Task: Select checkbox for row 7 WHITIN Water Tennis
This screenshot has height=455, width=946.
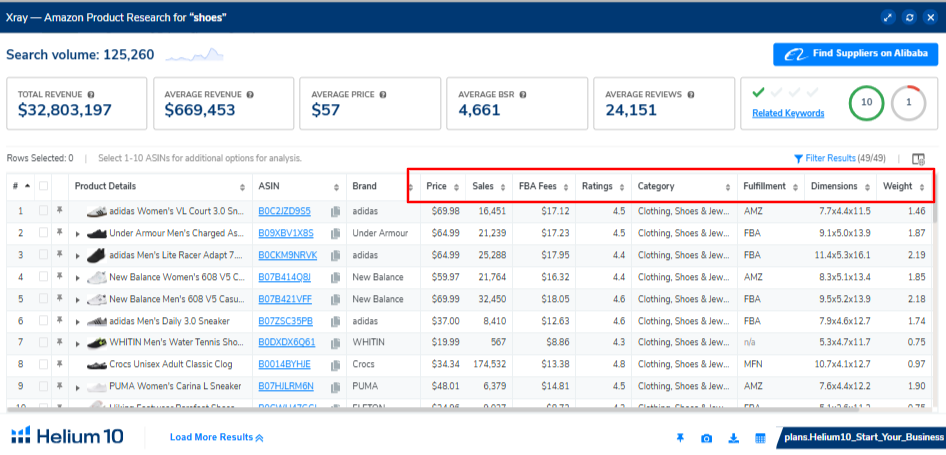Action: pos(43,343)
